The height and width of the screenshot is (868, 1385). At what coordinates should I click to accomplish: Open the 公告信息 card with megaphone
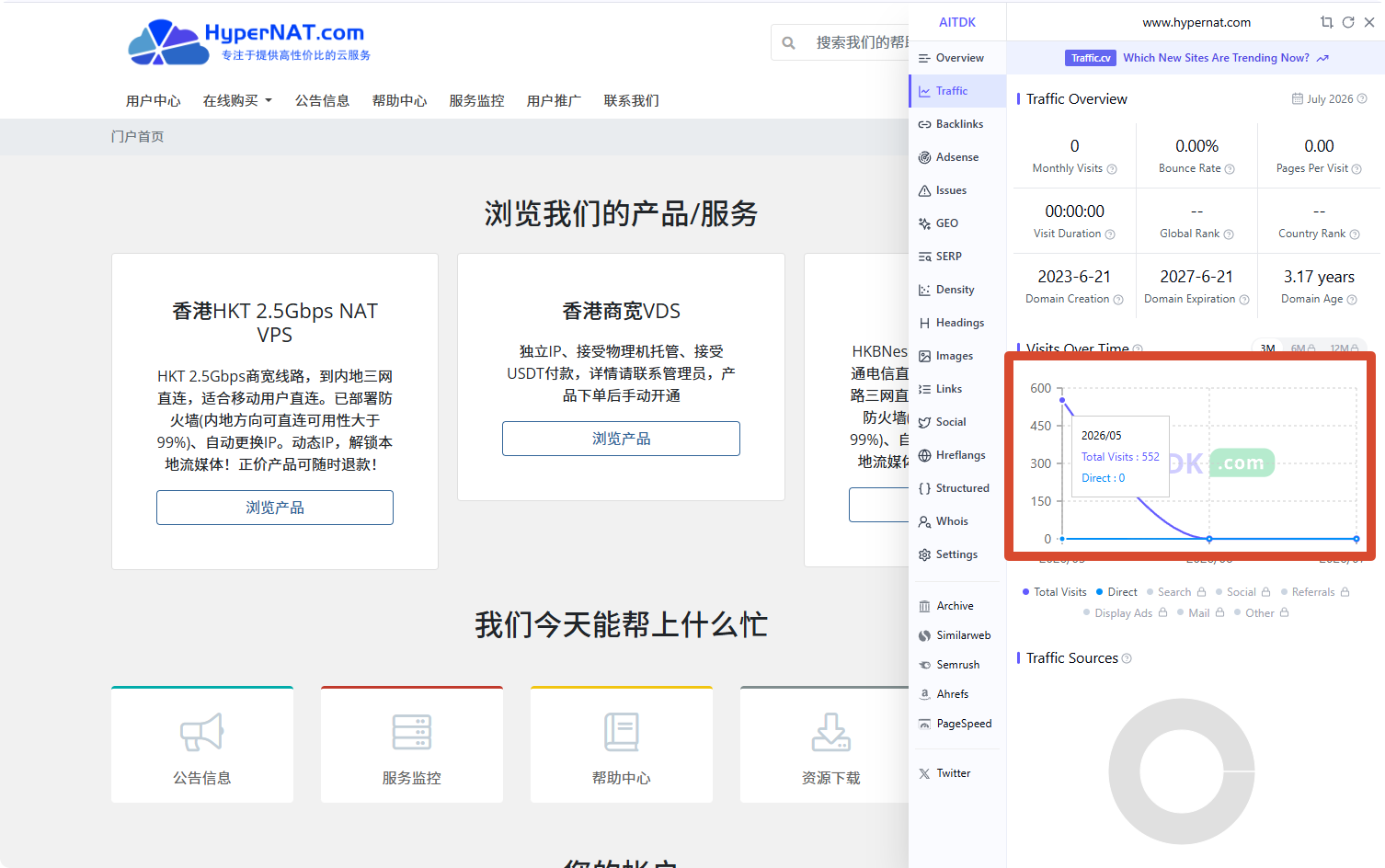point(202,745)
